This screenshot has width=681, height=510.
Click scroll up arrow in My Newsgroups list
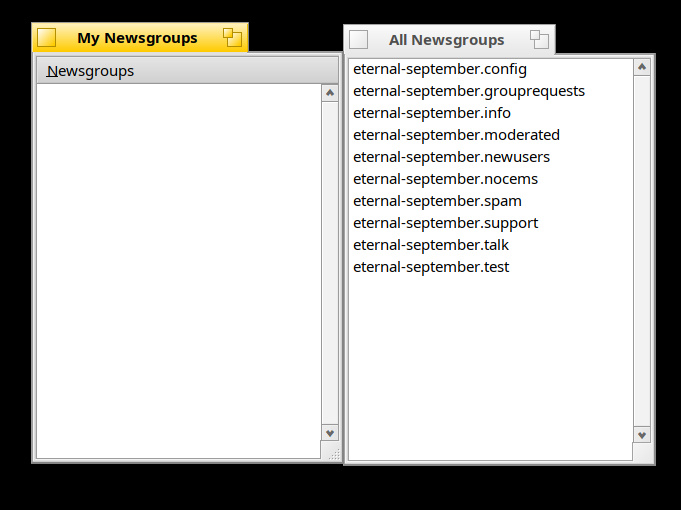coord(330,93)
